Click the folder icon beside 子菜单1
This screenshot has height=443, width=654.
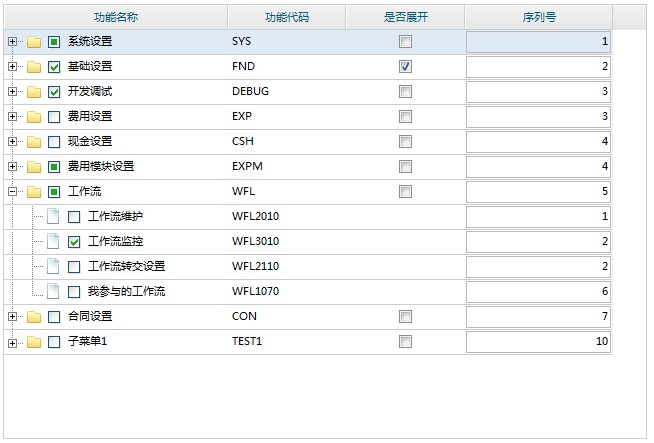pos(34,342)
